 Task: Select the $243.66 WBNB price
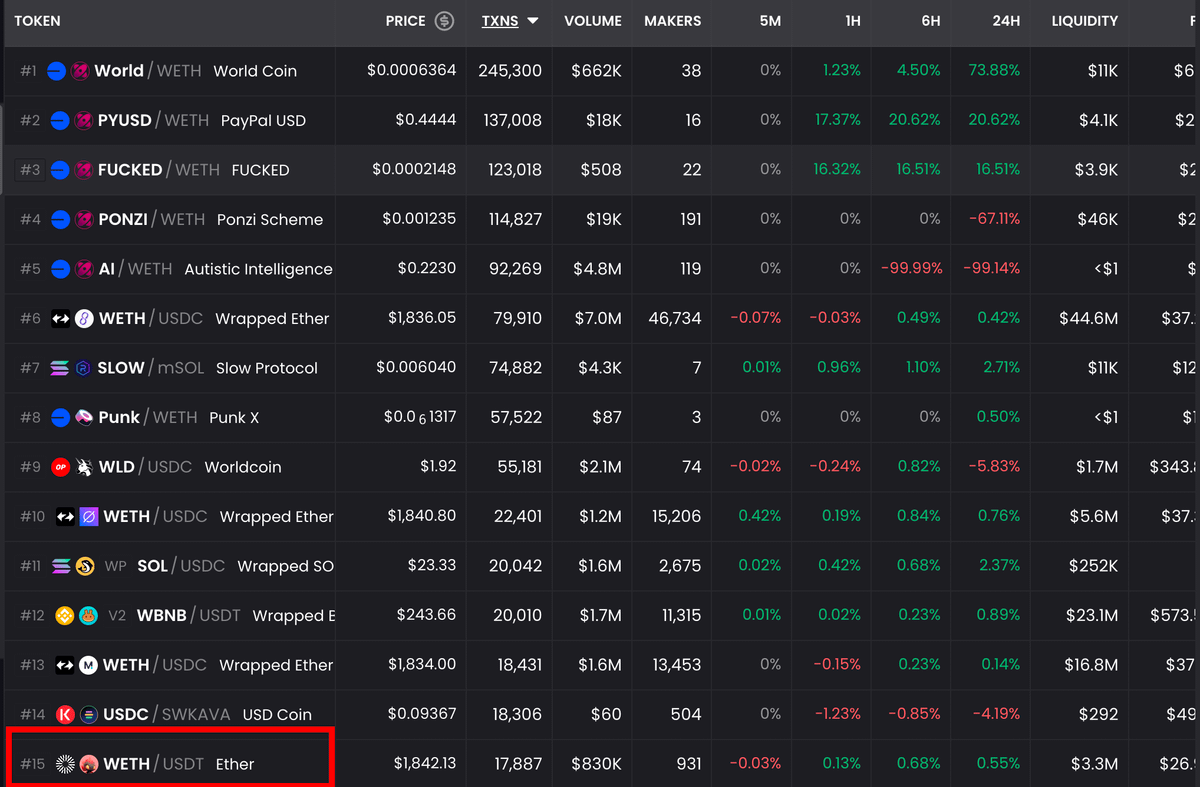coord(426,615)
